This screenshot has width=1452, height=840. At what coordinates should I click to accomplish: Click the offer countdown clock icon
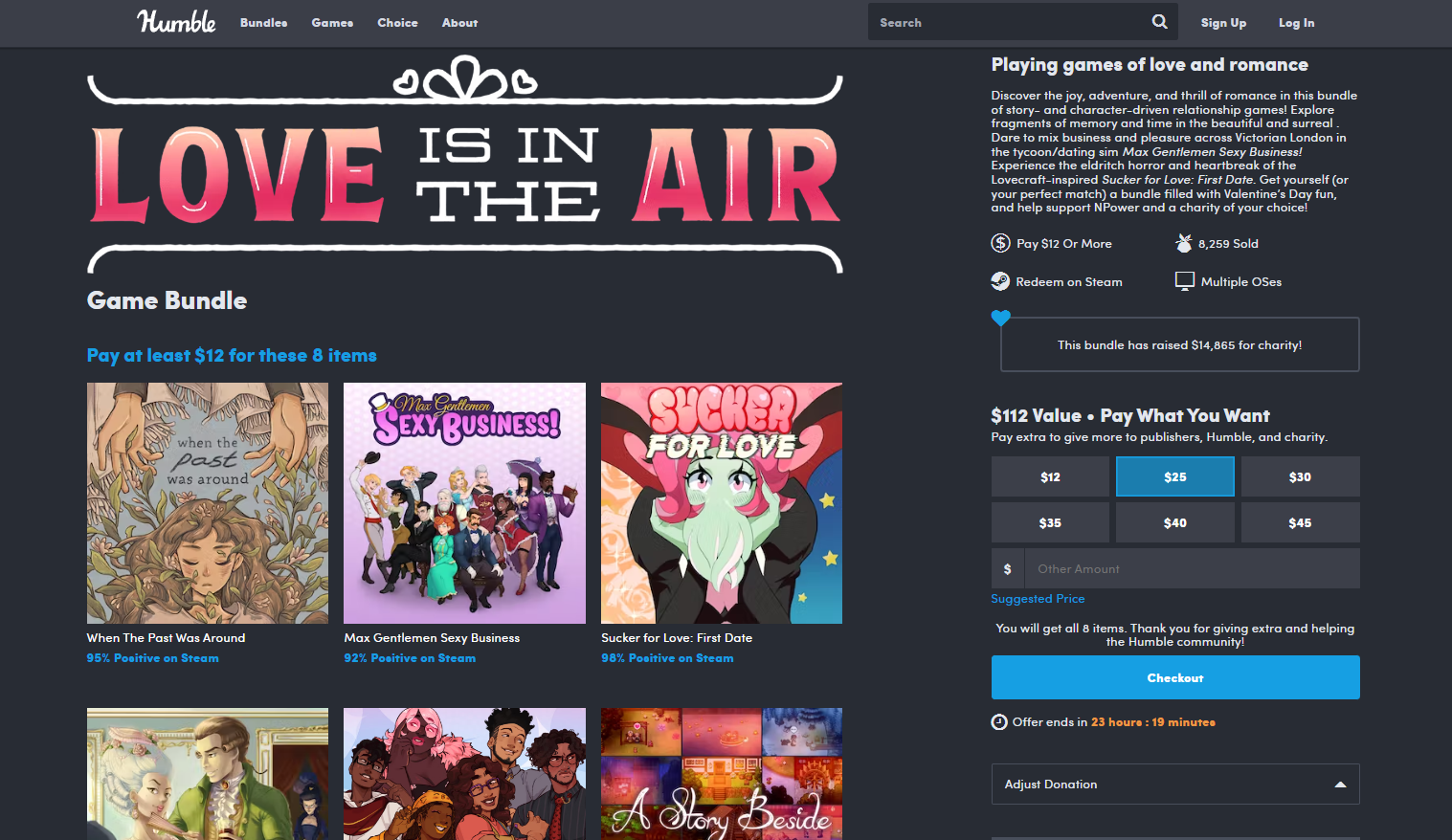pyautogui.click(x=999, y=721)
